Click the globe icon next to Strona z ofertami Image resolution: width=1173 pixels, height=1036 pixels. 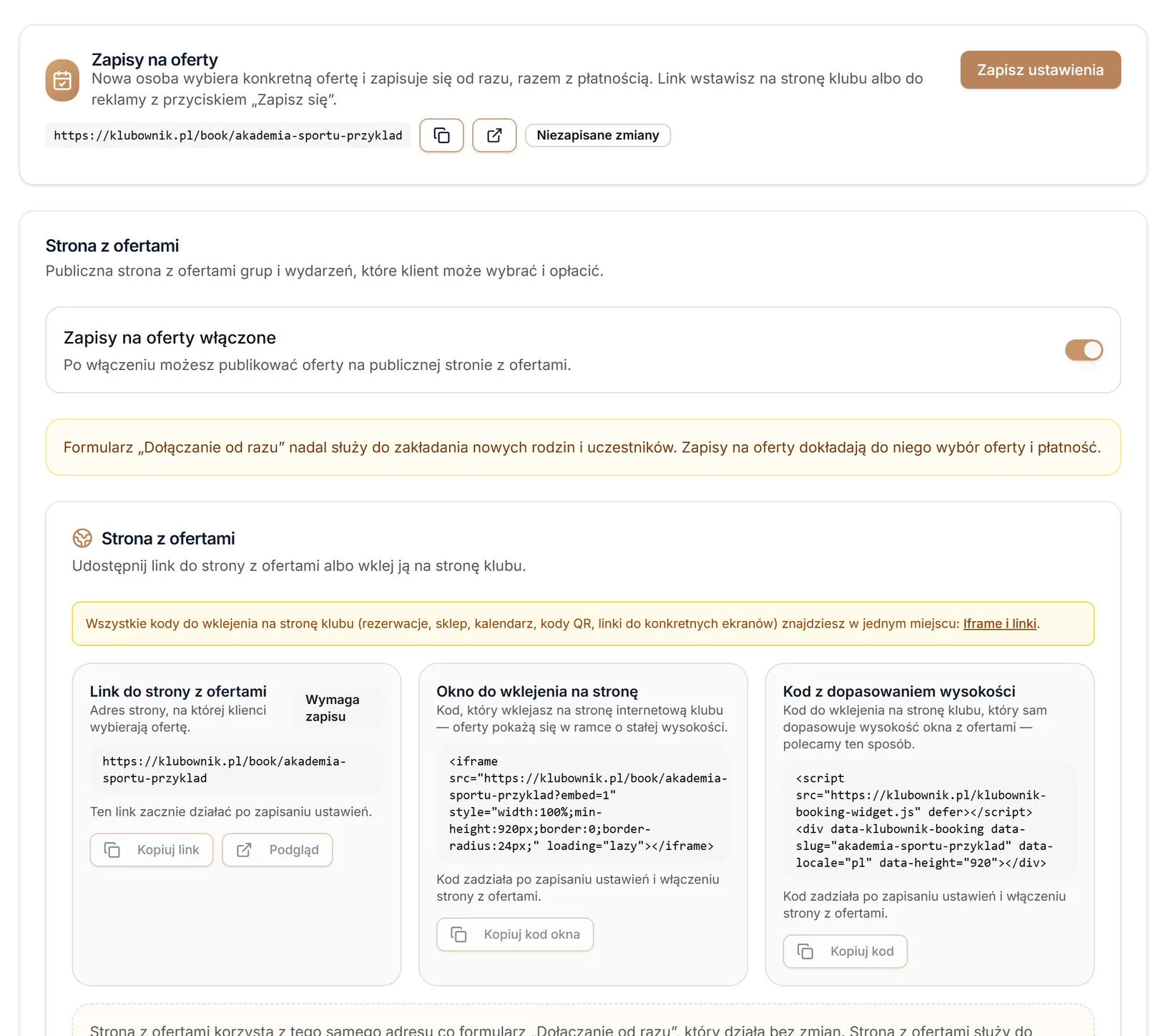click(x=82, y=538)
